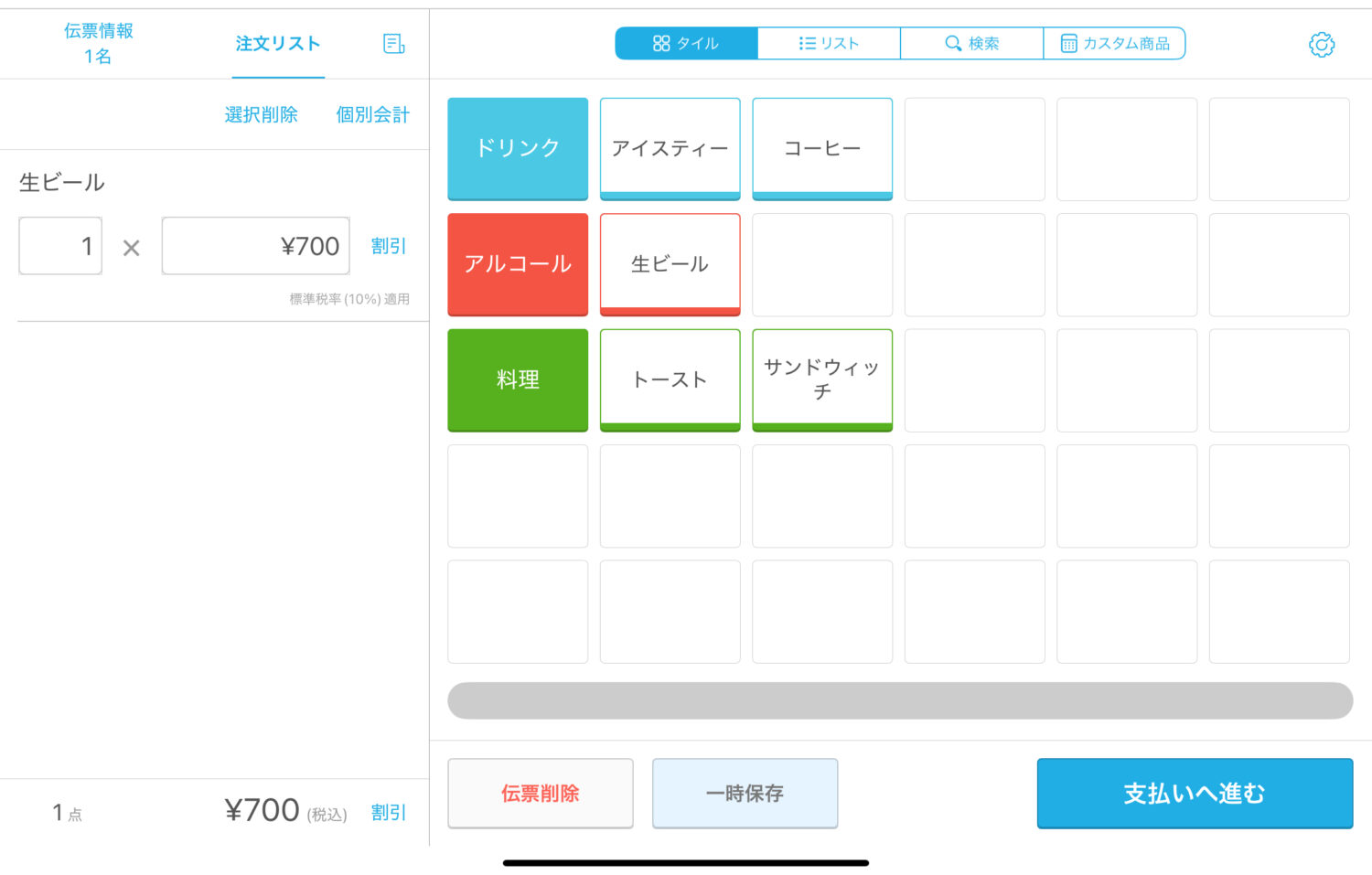Image resolution: width=1372 pixels, height=875 pixels.
Task: Open the カスタム商品 tab
Action: coord(1114,43)
